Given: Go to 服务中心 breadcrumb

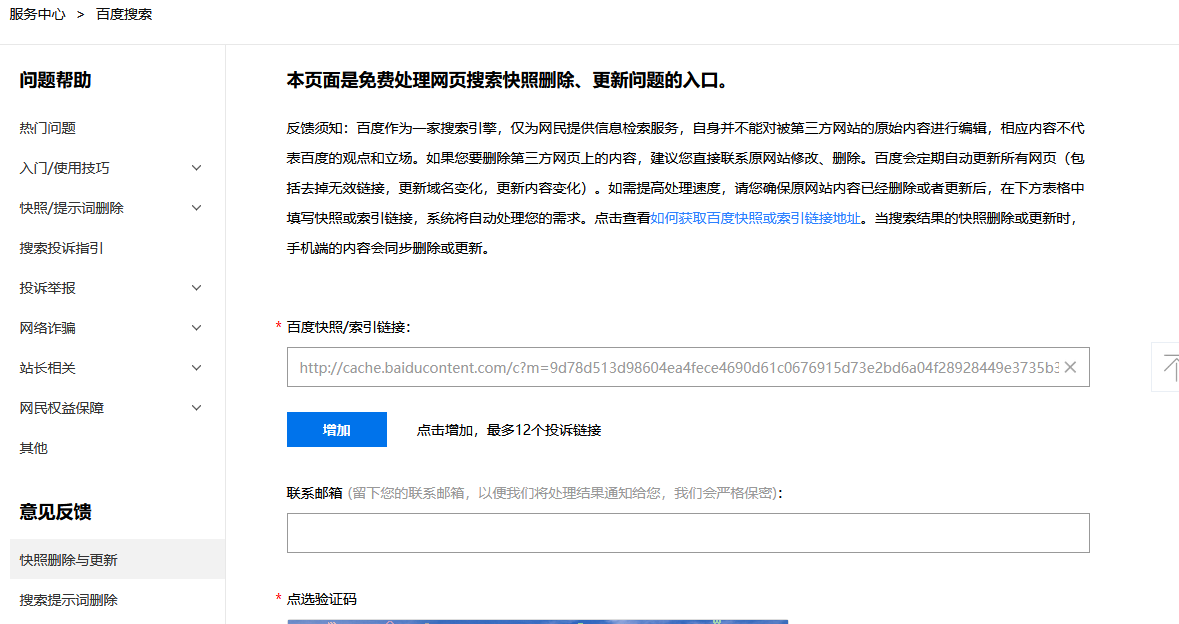Looking at the screenshot, I should coord(37,15).
